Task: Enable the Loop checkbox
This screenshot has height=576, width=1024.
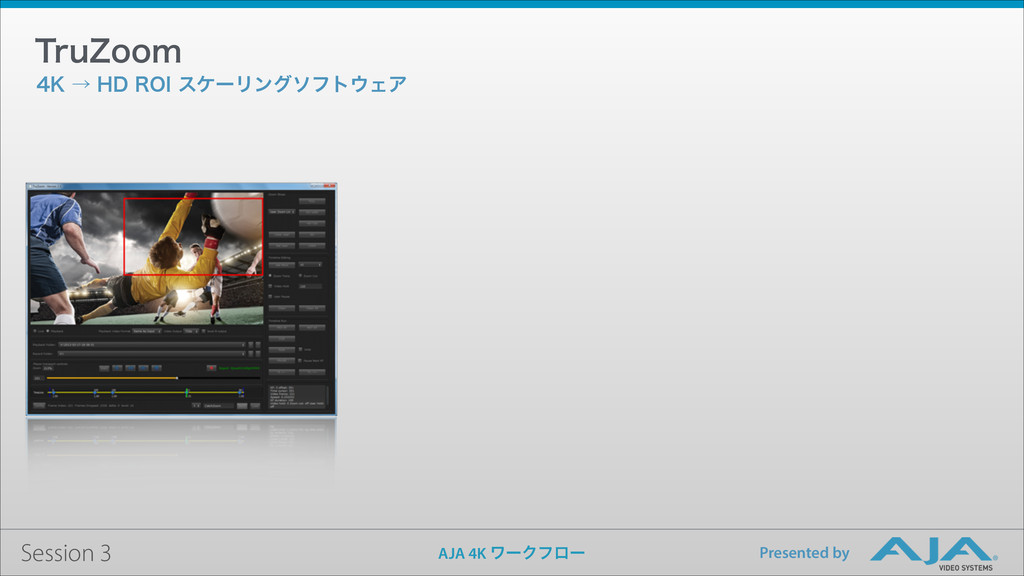Action: click(300, 349)
